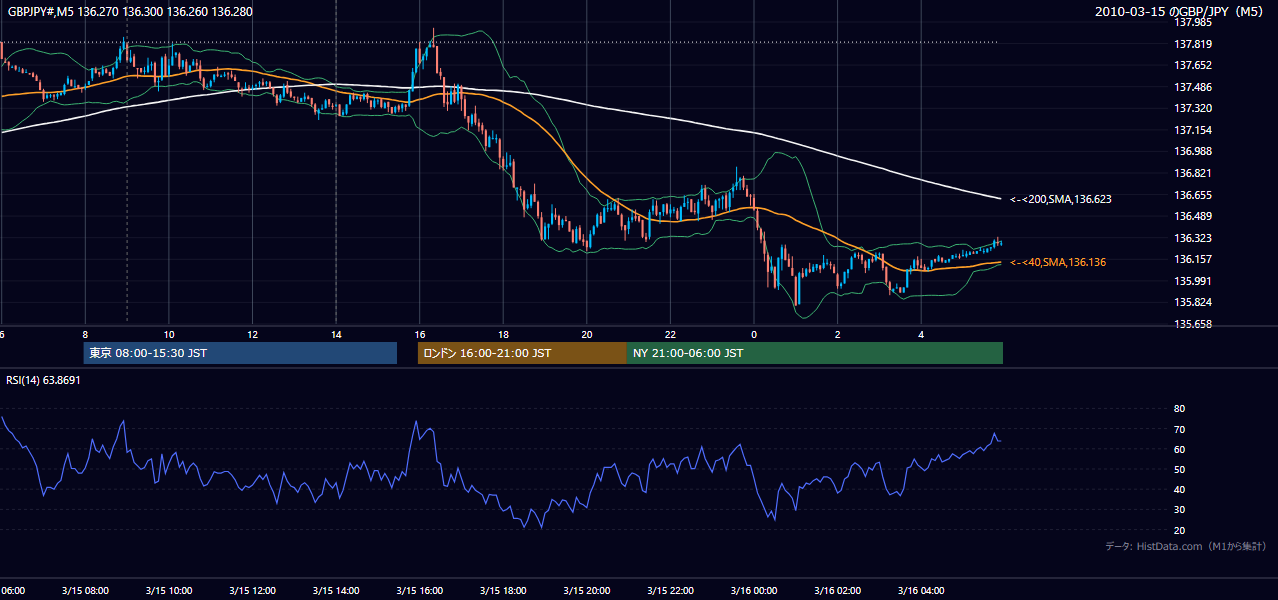Click hour tick 18 under the price chart
This screenshot has width=1278, height=600.
pyautogui.click(x=503, y=335)
